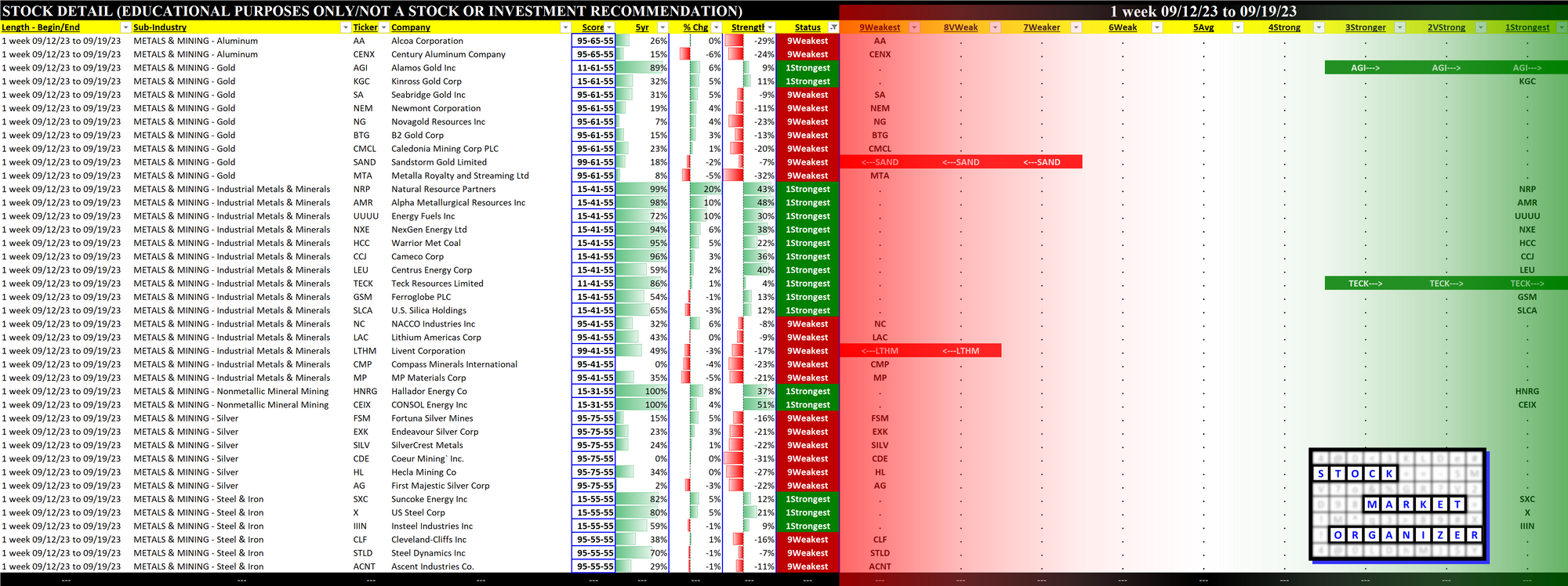Expand the 8VWeak column filter arrow
This screenshot has width=1568, height=586.
pos(995,27)
